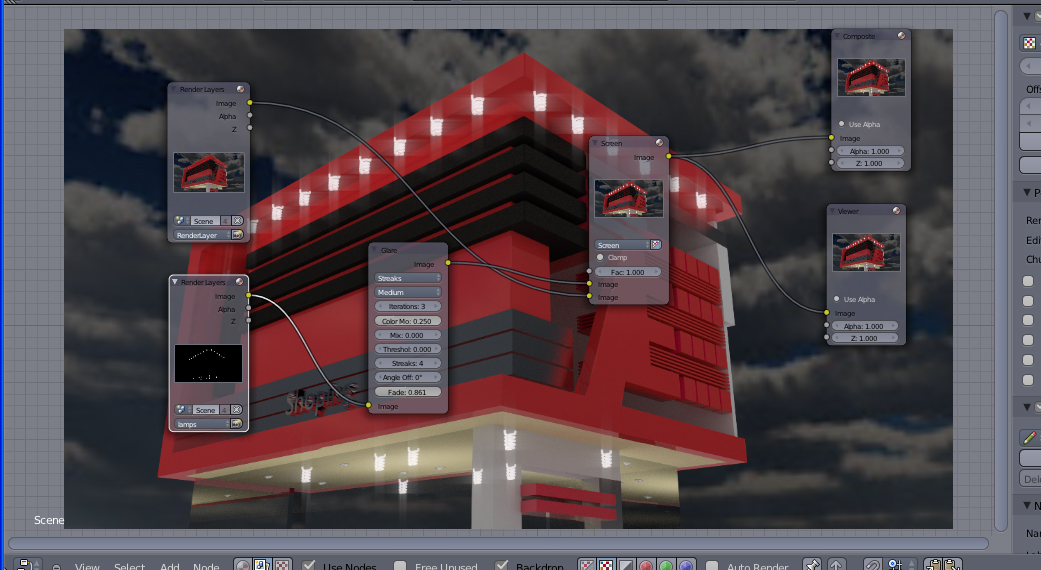Viewport: 1041px width, 570px height.
Task: Select the compositing nodes tree-type icon in header
Action: coord(262,565)
